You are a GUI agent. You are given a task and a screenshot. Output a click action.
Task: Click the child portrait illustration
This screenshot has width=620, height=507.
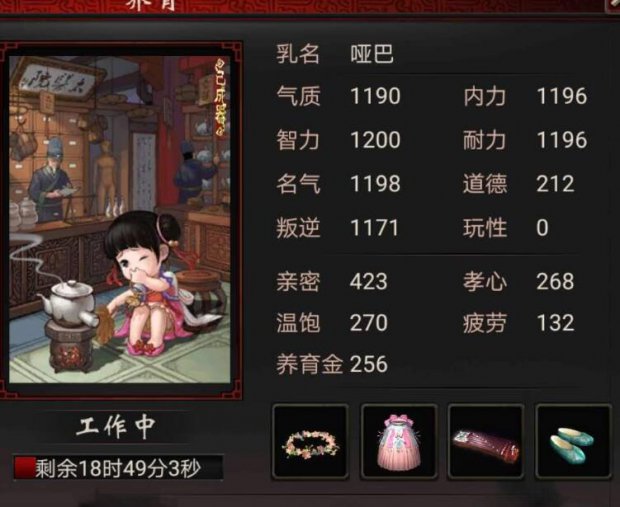(119, 219)
